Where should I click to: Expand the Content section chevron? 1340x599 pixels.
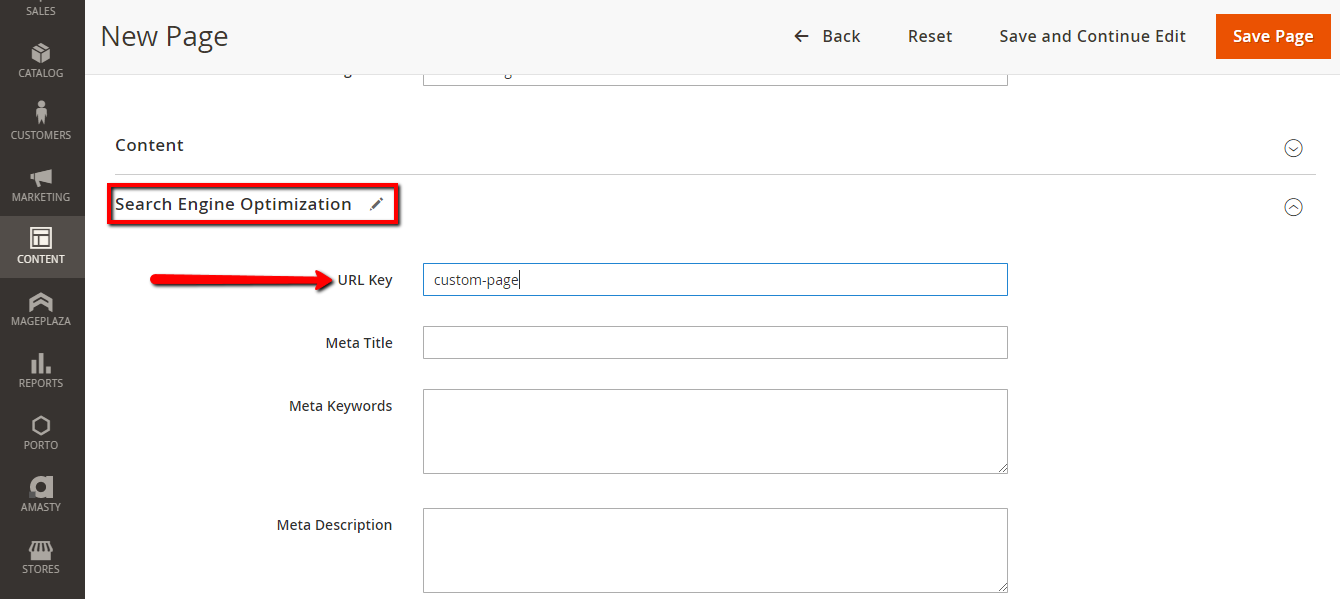[x=1293, y=148]
